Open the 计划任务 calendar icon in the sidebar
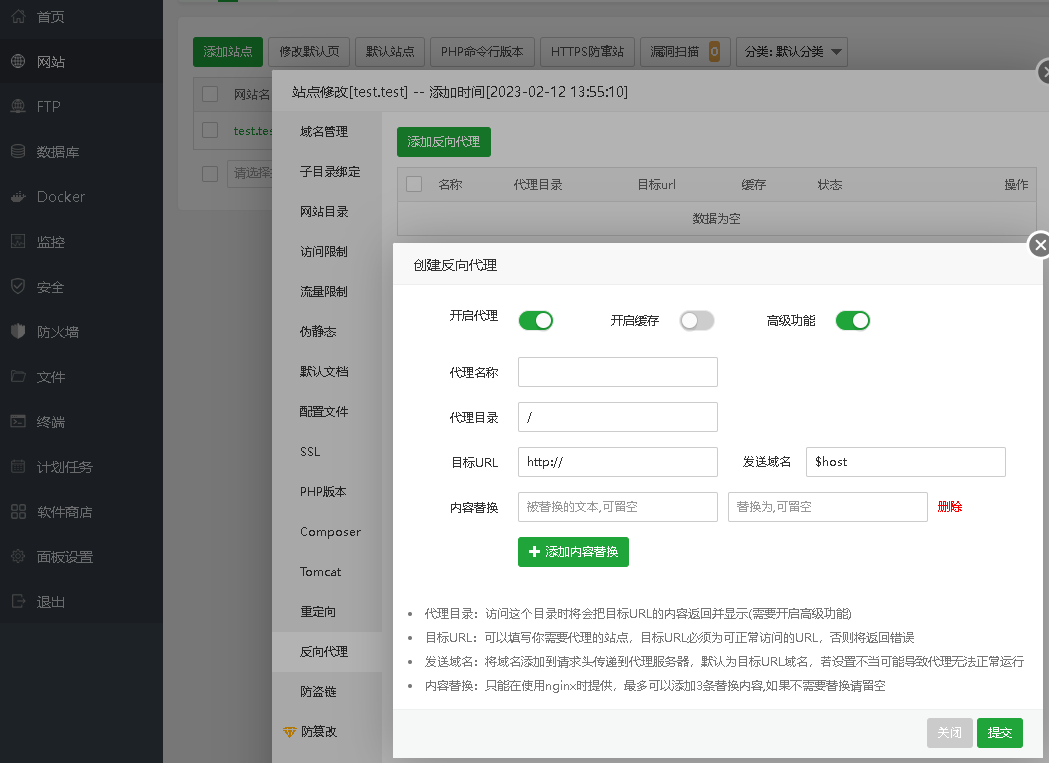 (x=18, y=466)
